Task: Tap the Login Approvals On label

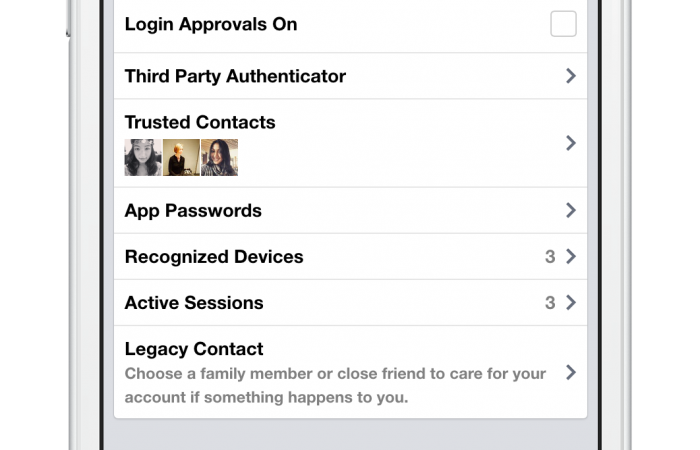Action: (211, 24)
